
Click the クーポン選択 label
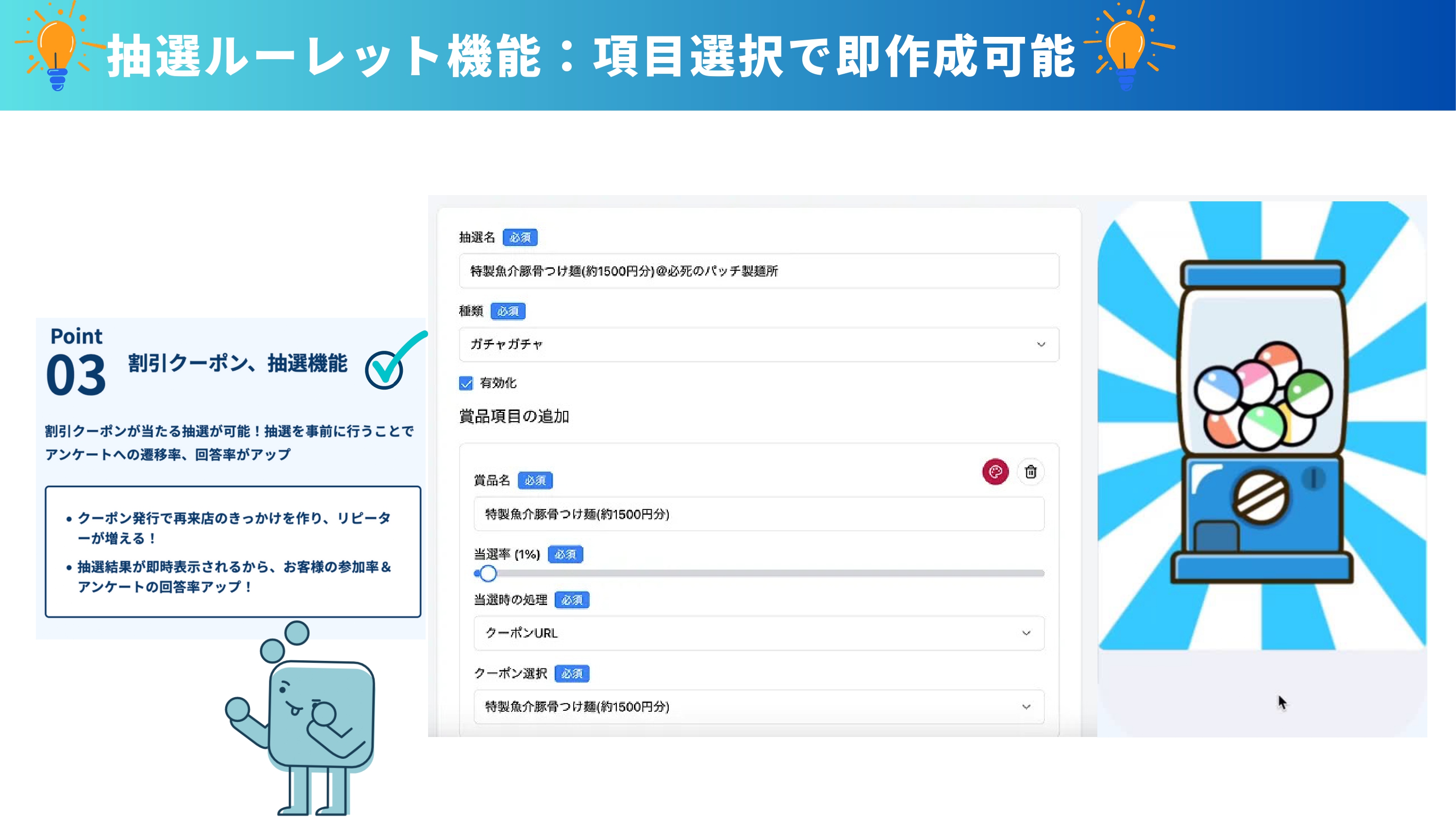click(511, 673)
